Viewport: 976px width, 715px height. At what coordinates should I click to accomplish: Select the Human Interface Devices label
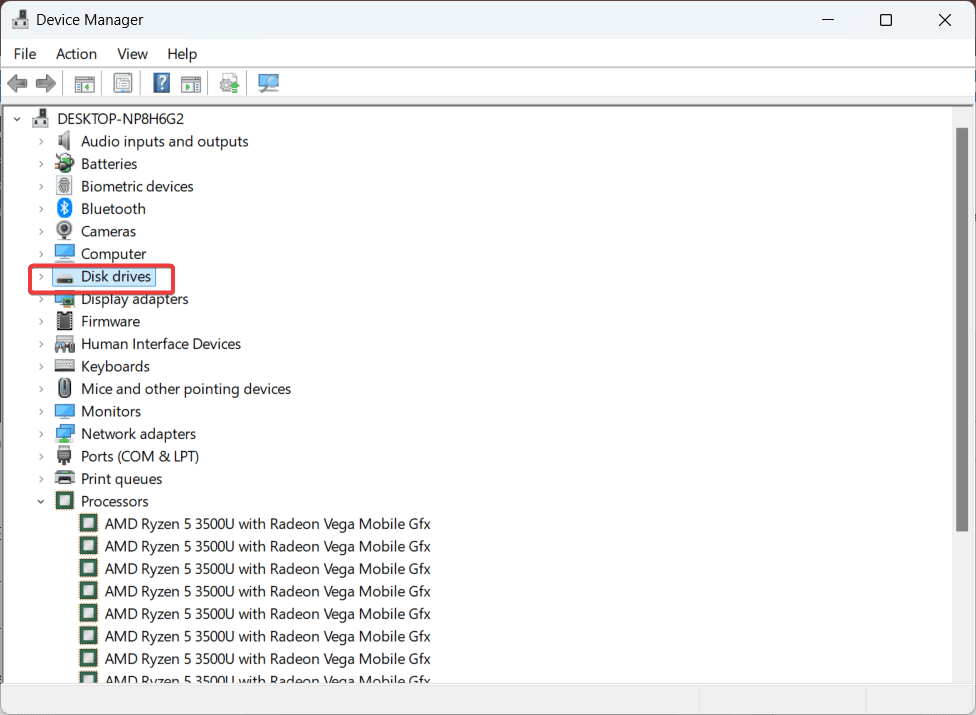161,344
